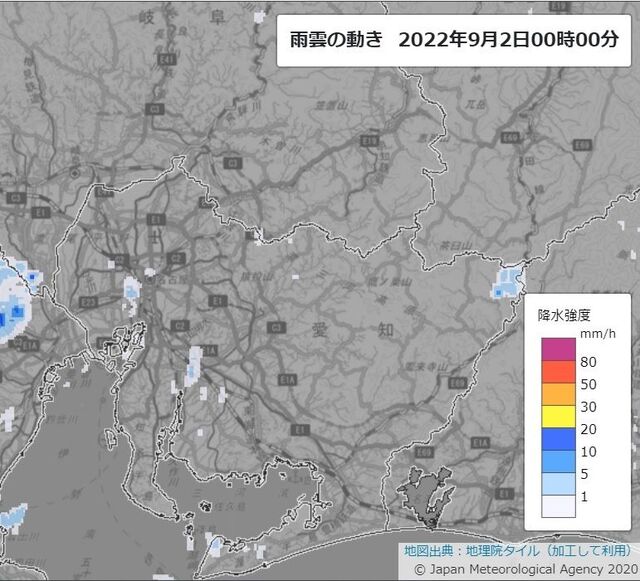Click the 阜 character of the Gifu label
640x581 pixels.
coord(218,18)
